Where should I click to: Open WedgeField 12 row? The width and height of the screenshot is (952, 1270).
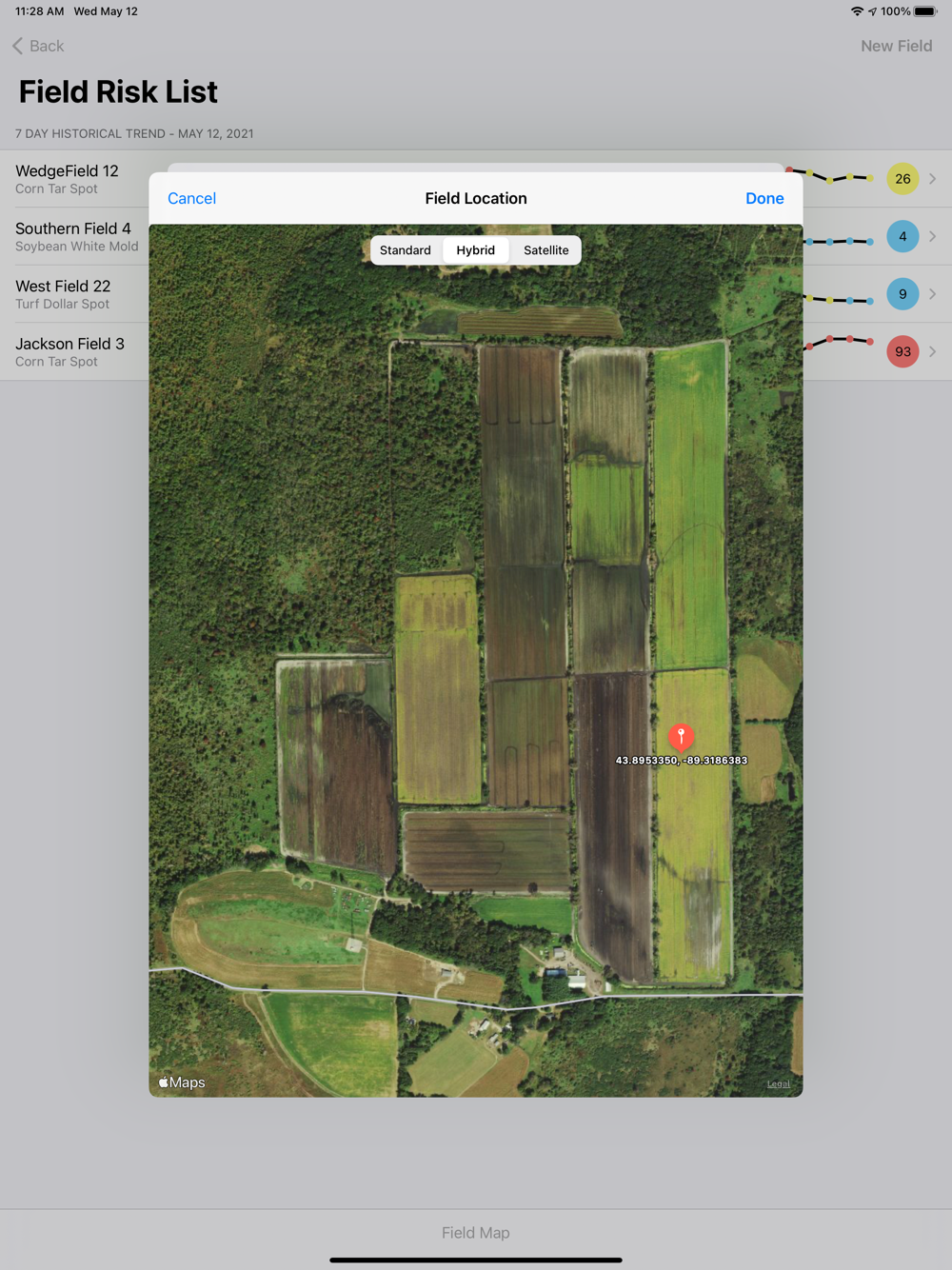coord(476,179)
